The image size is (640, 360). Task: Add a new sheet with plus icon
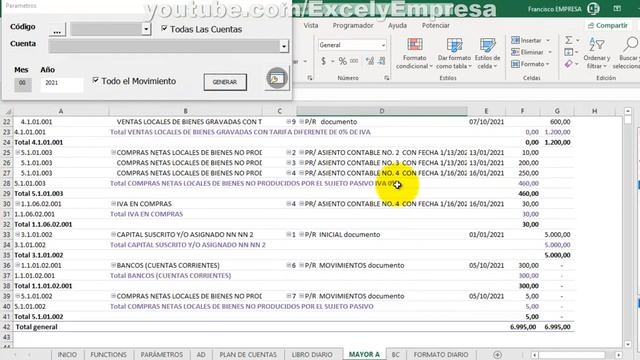497,355
